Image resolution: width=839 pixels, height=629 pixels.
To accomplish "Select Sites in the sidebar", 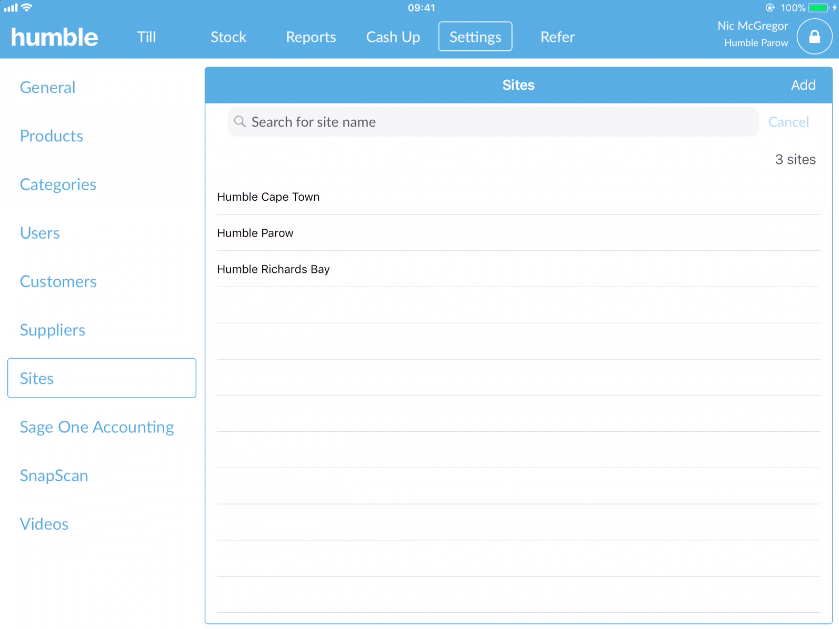I will [x=102, y=378].
